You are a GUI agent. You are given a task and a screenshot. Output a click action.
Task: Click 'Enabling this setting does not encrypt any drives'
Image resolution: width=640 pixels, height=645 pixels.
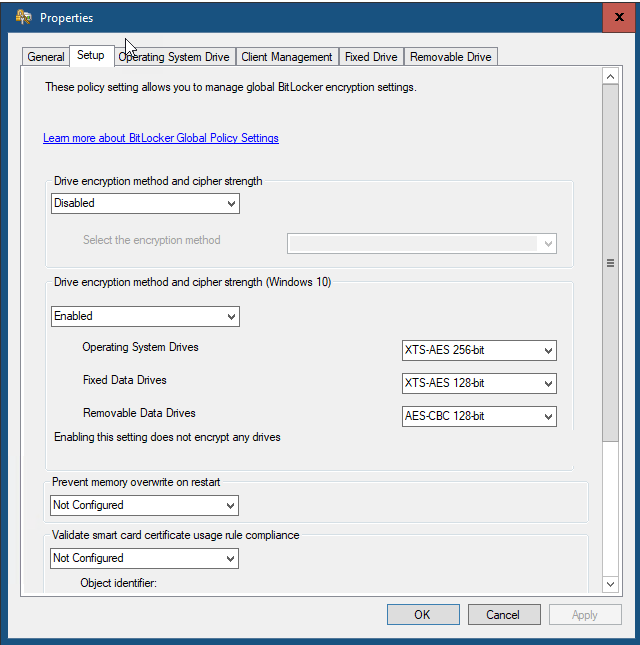[x=167, y=437]
